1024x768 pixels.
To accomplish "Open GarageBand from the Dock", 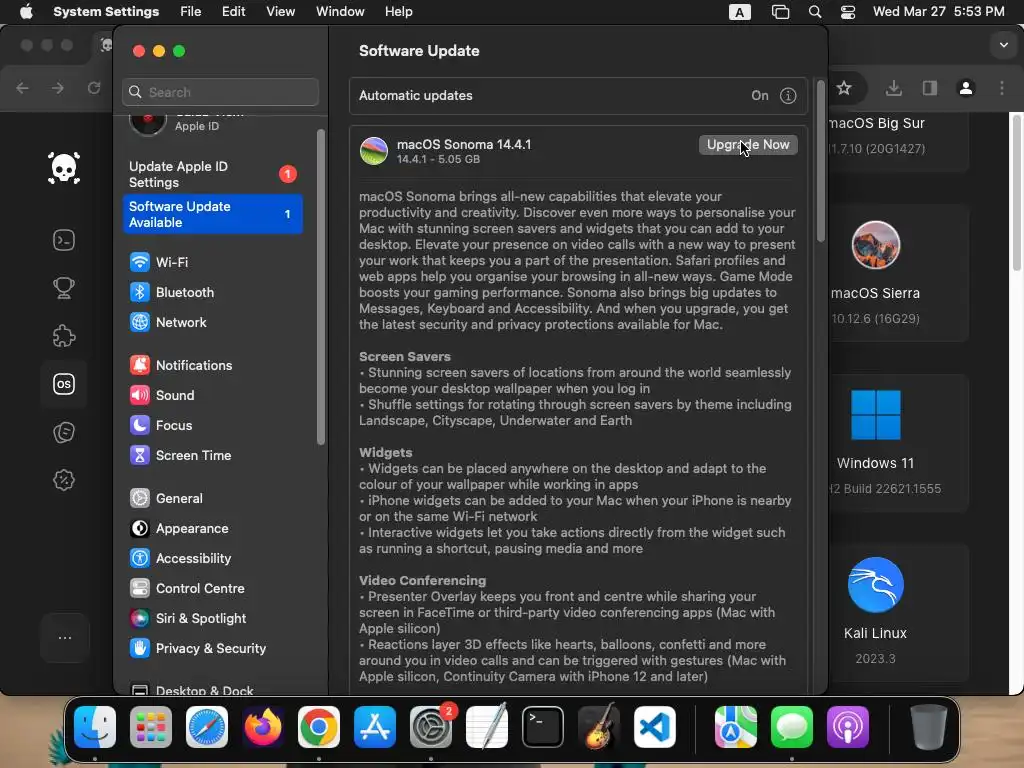I will 599,727.
